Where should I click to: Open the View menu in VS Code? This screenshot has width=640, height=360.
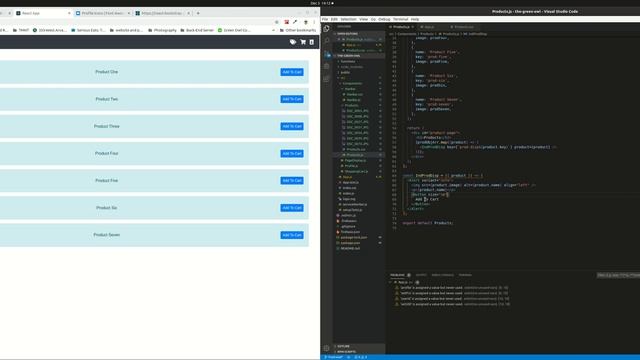[363, 19]
